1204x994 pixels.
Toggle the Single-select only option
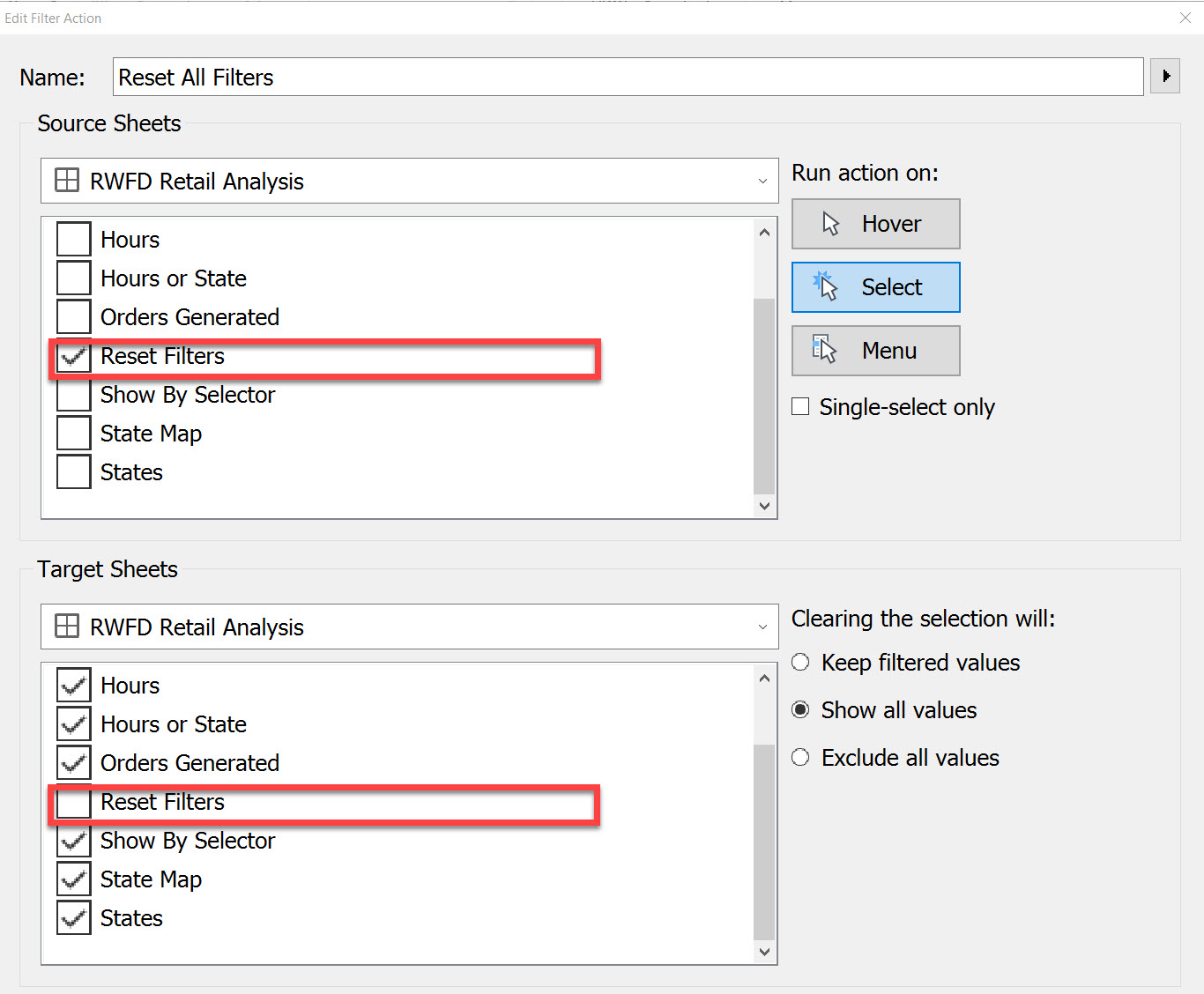(800, 406)
